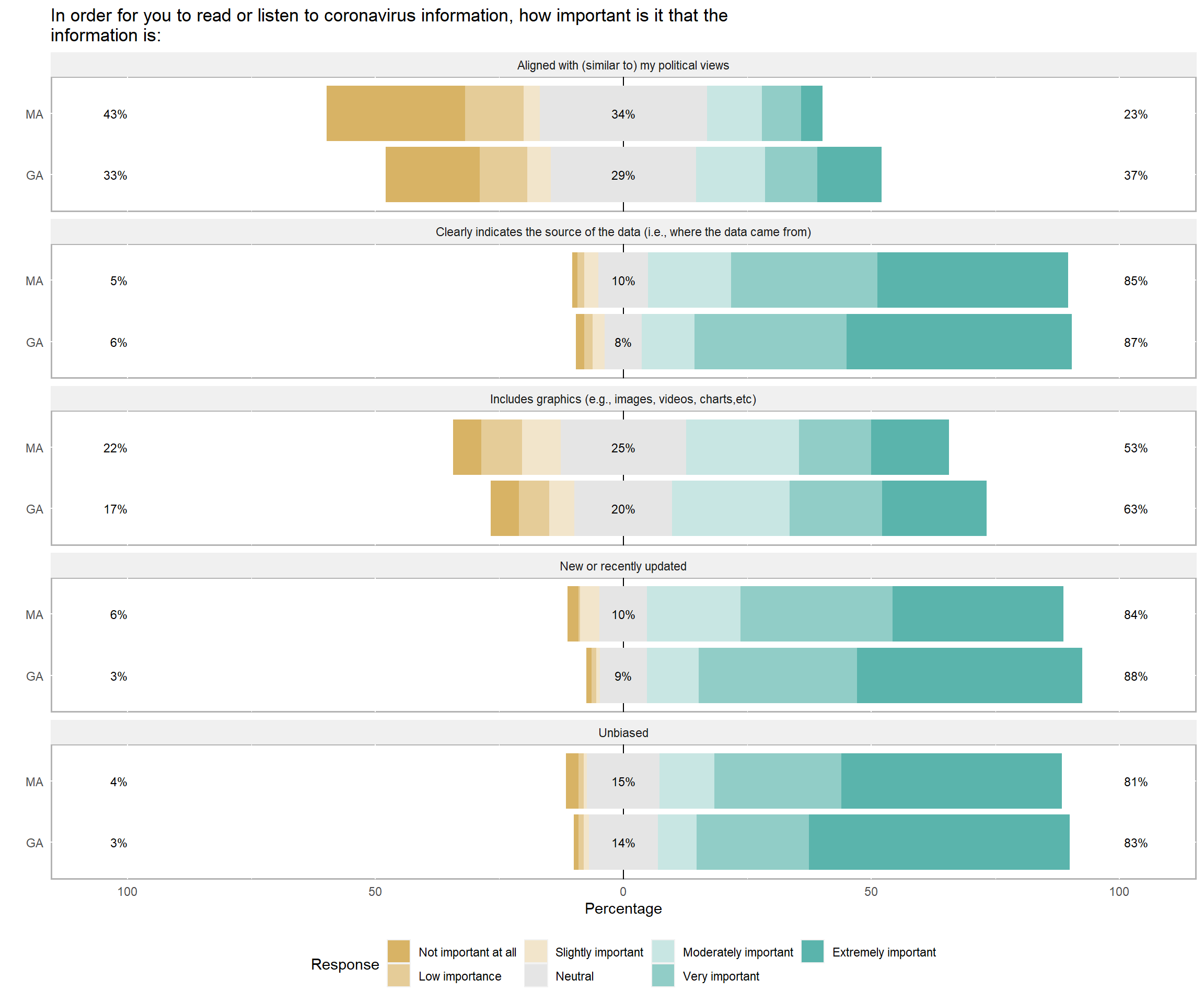This screenshot has width=1204, height=1003.
Task: Select the "Clearly indicates the source" panel header
Action: tap(623, 232)
